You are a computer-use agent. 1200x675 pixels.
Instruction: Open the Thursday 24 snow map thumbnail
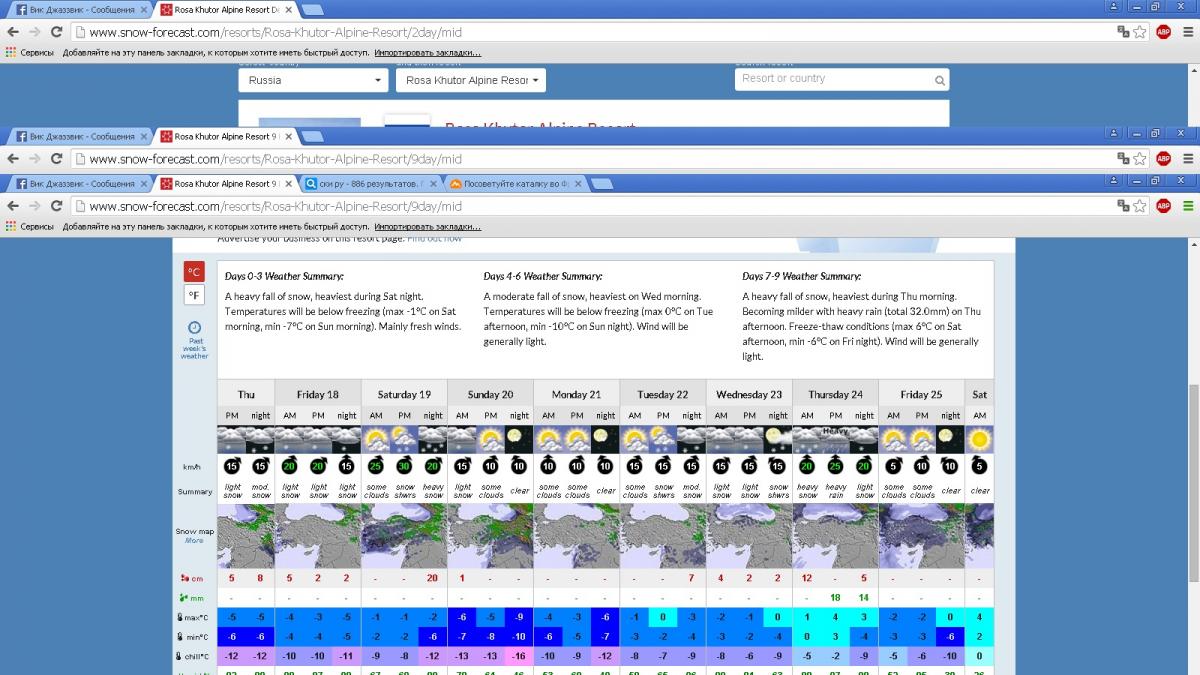(x=835, y=537)
